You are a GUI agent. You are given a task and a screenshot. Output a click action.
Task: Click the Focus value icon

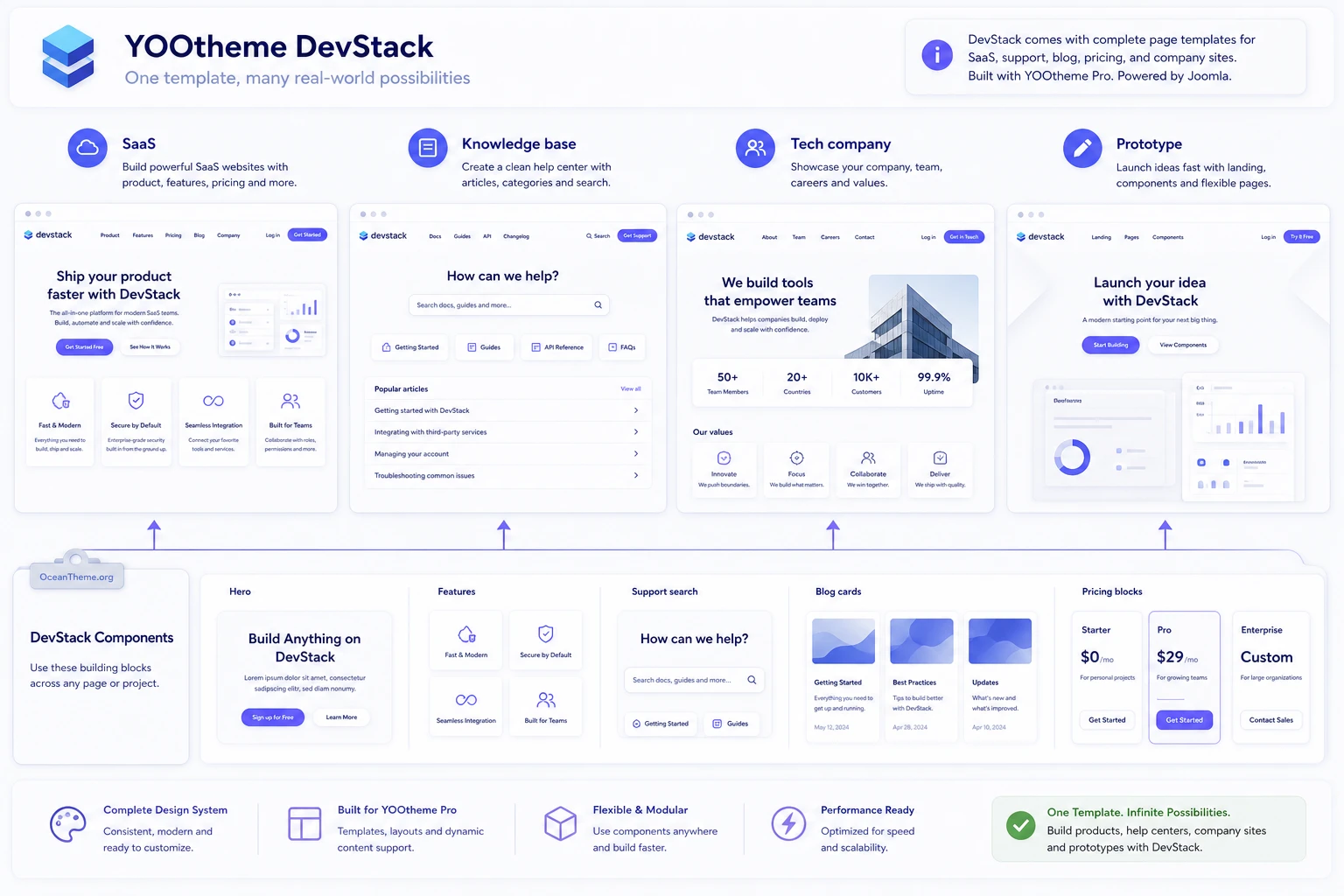(796, 458)
